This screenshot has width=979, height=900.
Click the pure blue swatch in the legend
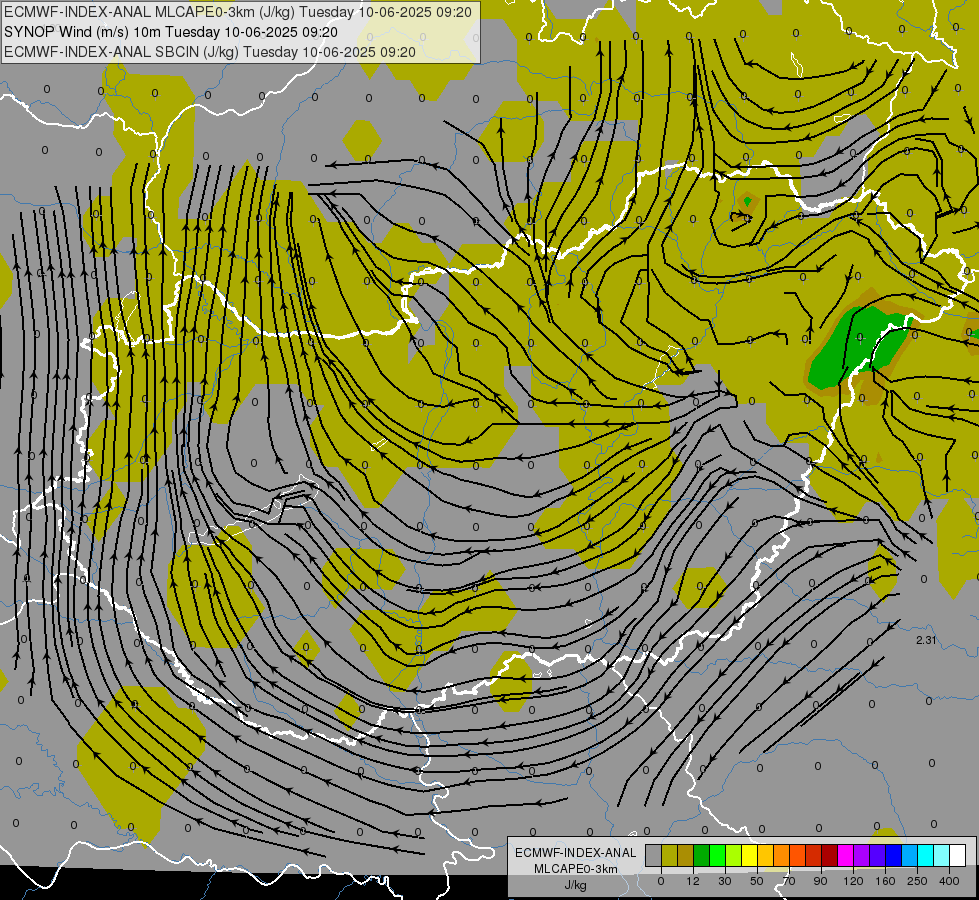[894, 856]
